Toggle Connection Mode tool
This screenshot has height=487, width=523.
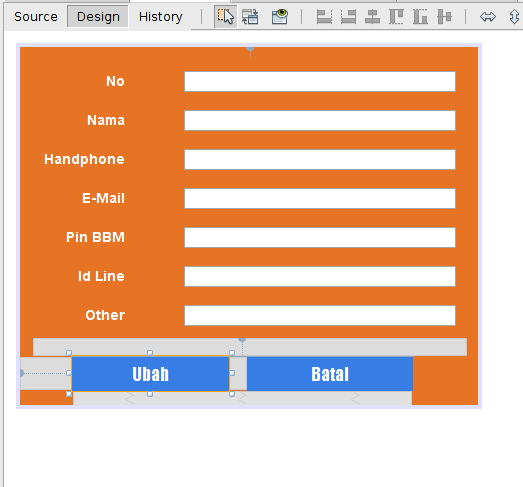250,17
